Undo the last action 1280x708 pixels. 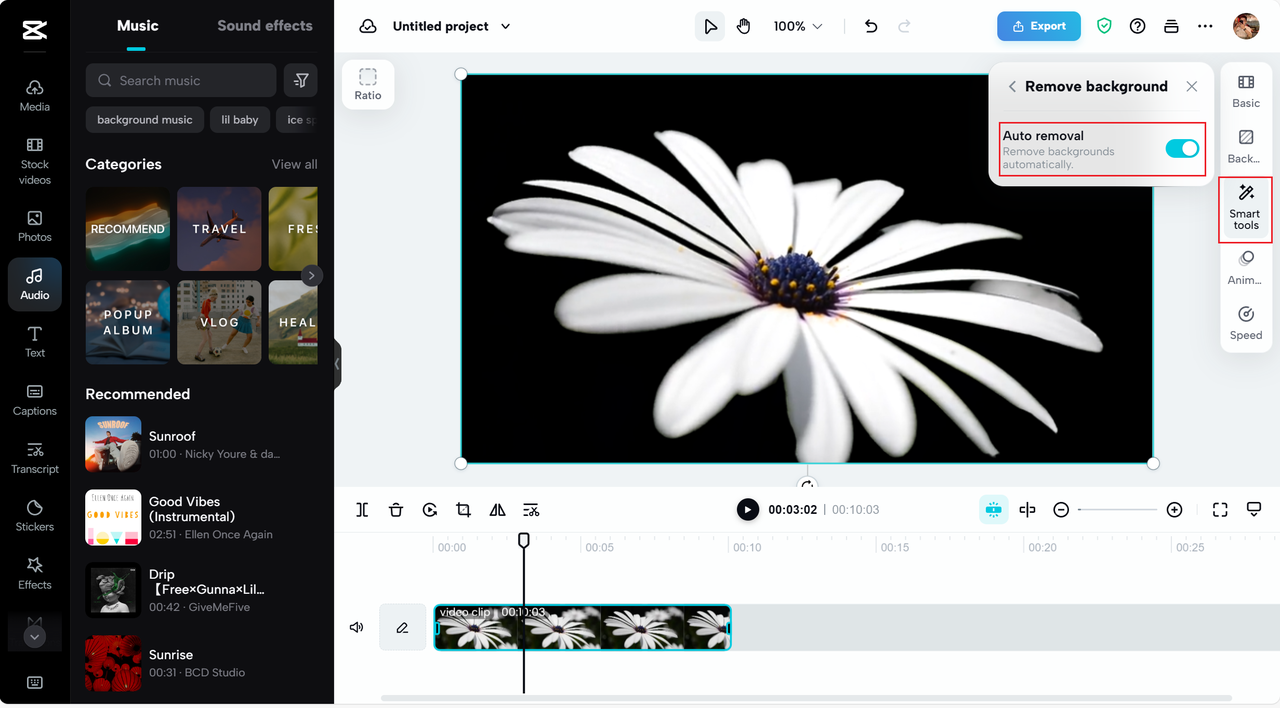[871, 26]
